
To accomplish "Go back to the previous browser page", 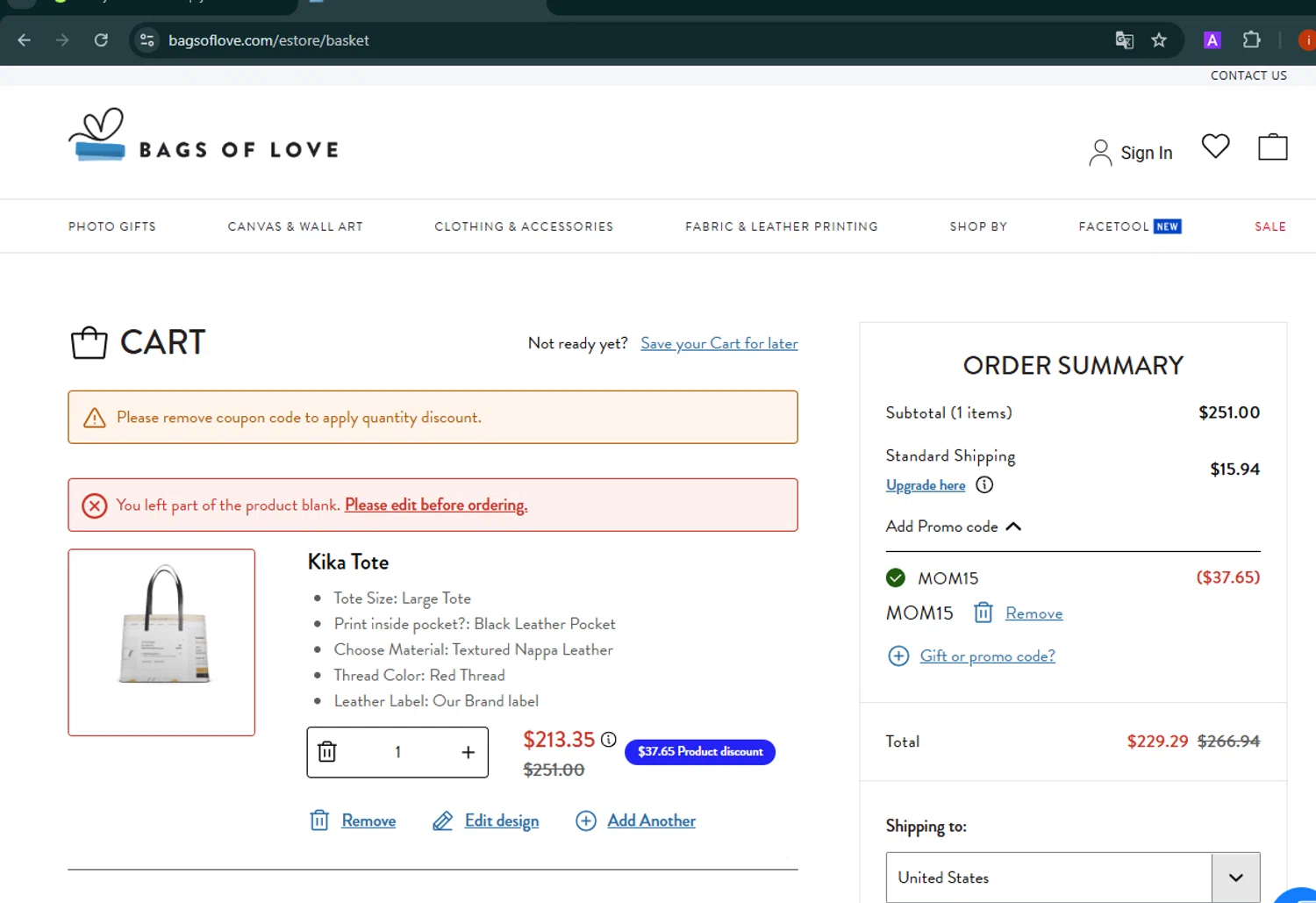I will pos(24,40).
